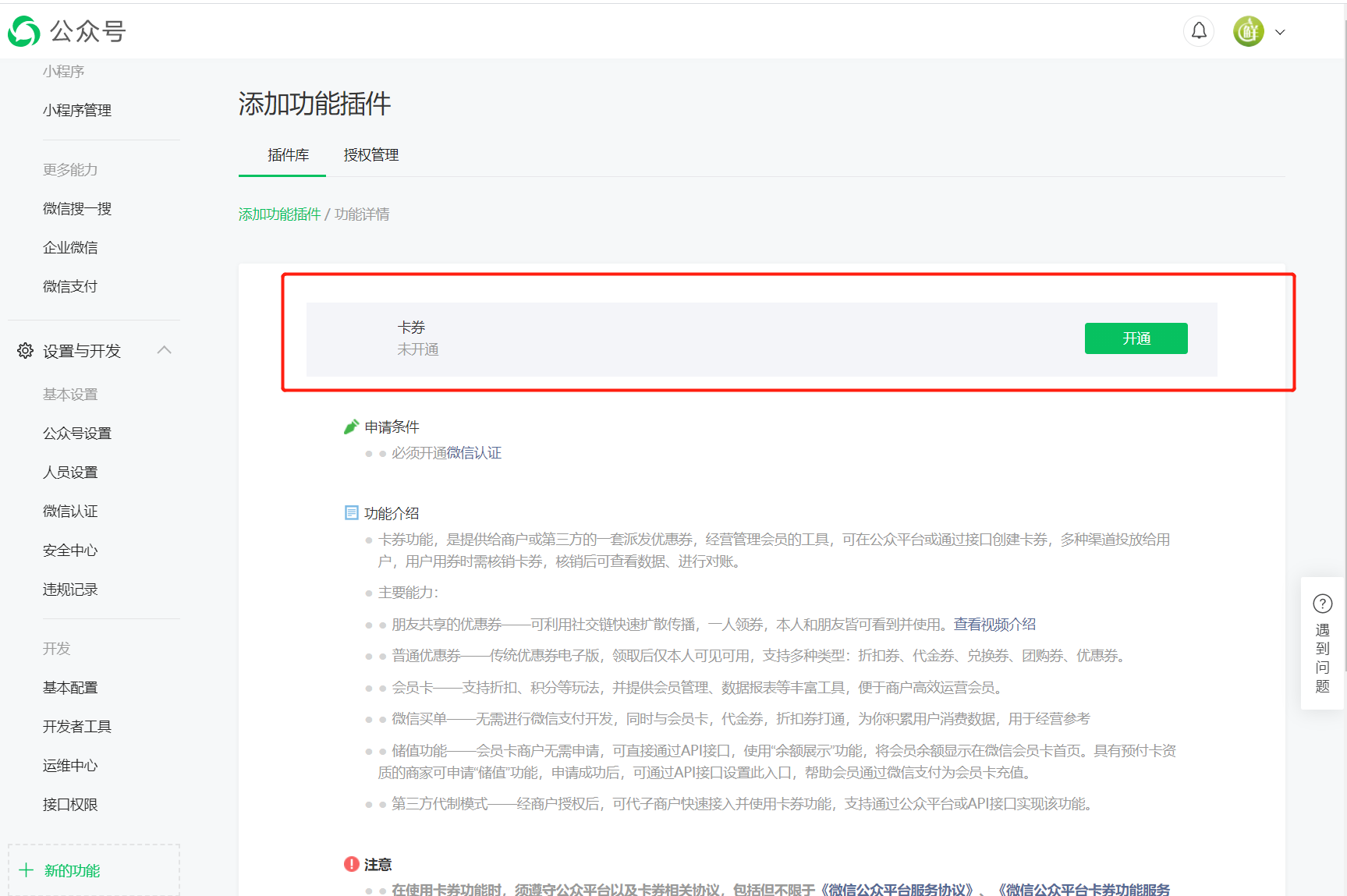1347x896 pixels.
Task: Expand the account dropdown arrow
Action: point(1280,32)
